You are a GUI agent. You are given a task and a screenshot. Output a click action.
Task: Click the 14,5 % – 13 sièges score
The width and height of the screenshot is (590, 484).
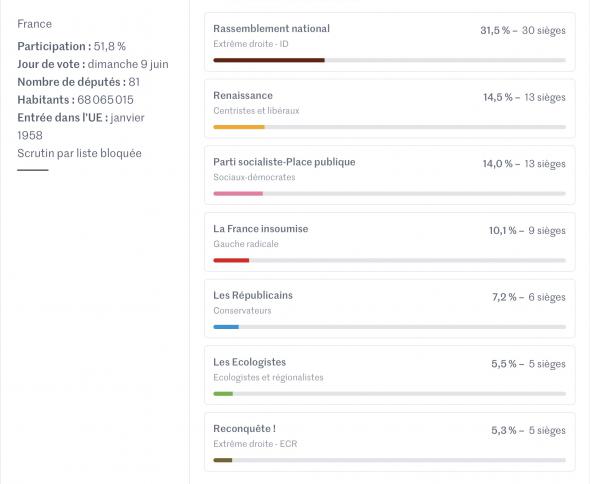(524, 97)
